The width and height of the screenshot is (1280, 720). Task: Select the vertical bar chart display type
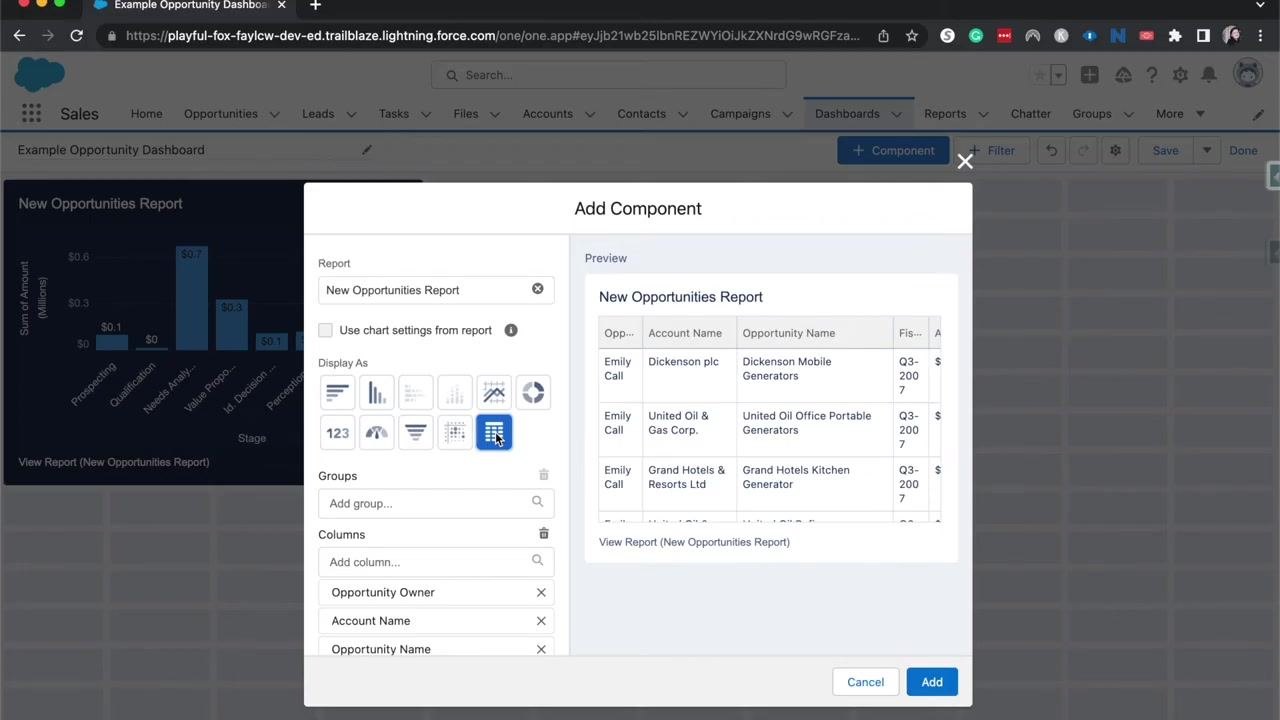tap(377, 393)
